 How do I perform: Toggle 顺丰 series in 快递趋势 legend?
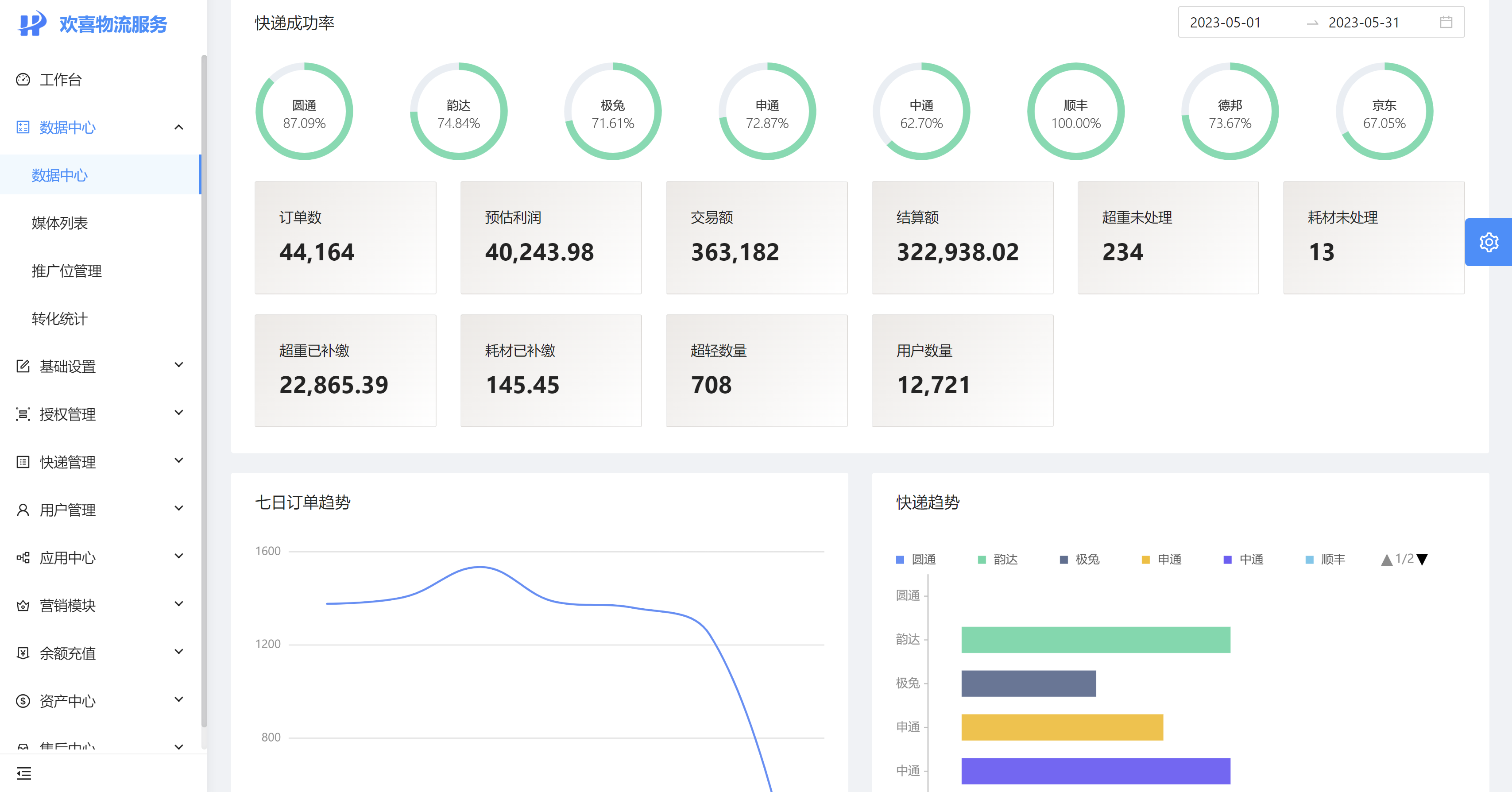(1325, 560)
